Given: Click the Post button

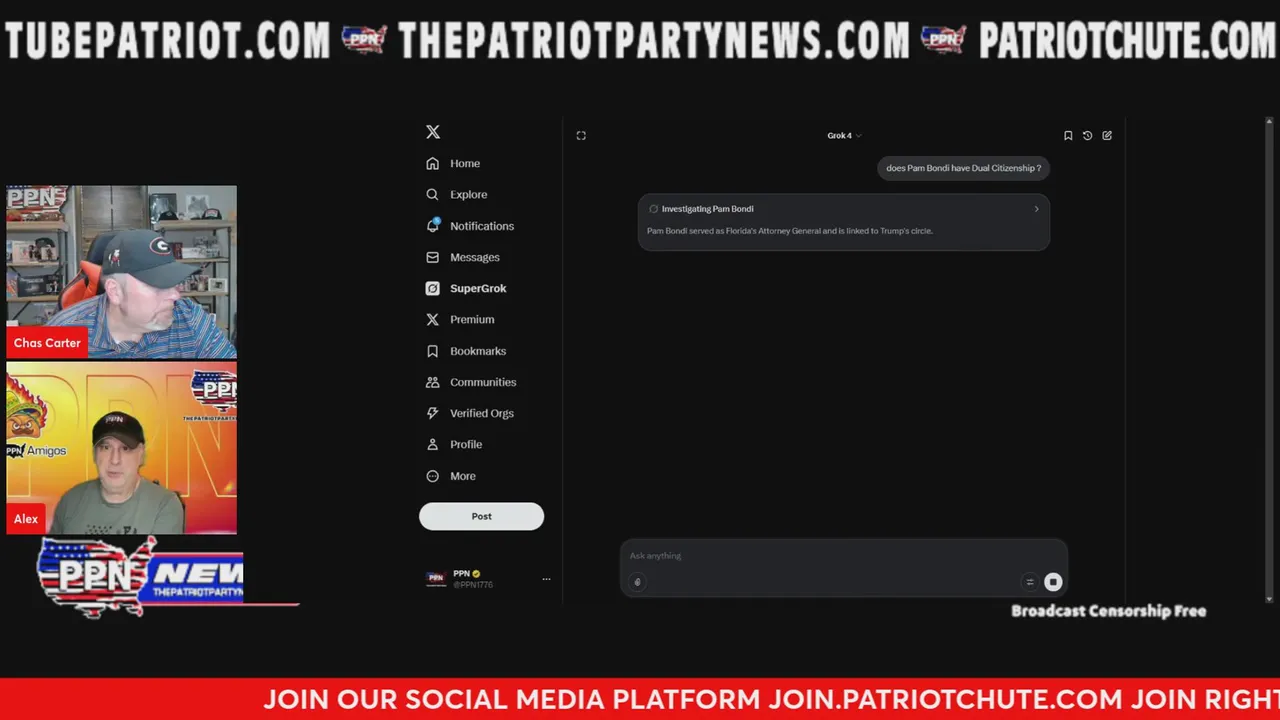Looking at the screenshot, I should point(481,516).
